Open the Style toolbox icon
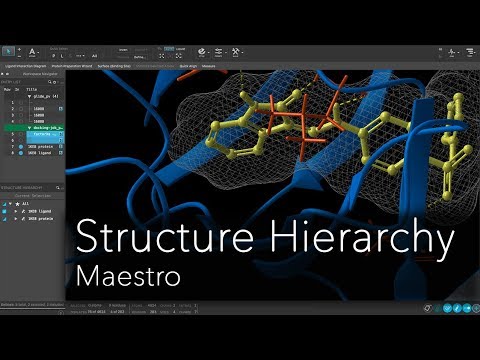 tap(201, 51)
